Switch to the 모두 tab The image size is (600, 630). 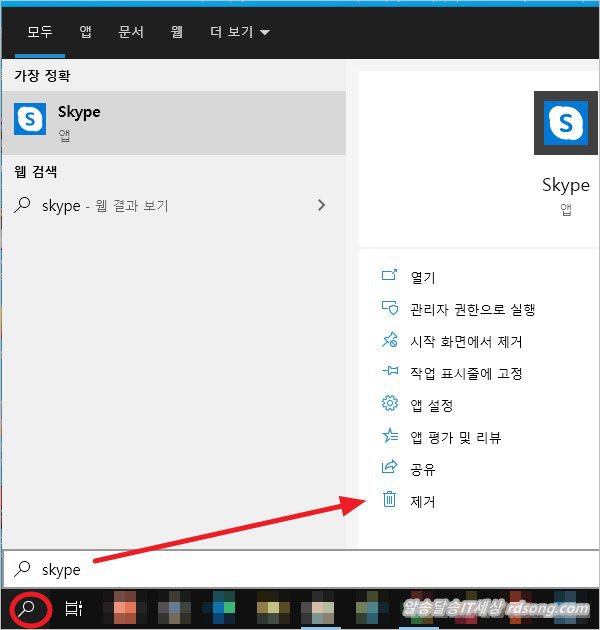(39, 32)
